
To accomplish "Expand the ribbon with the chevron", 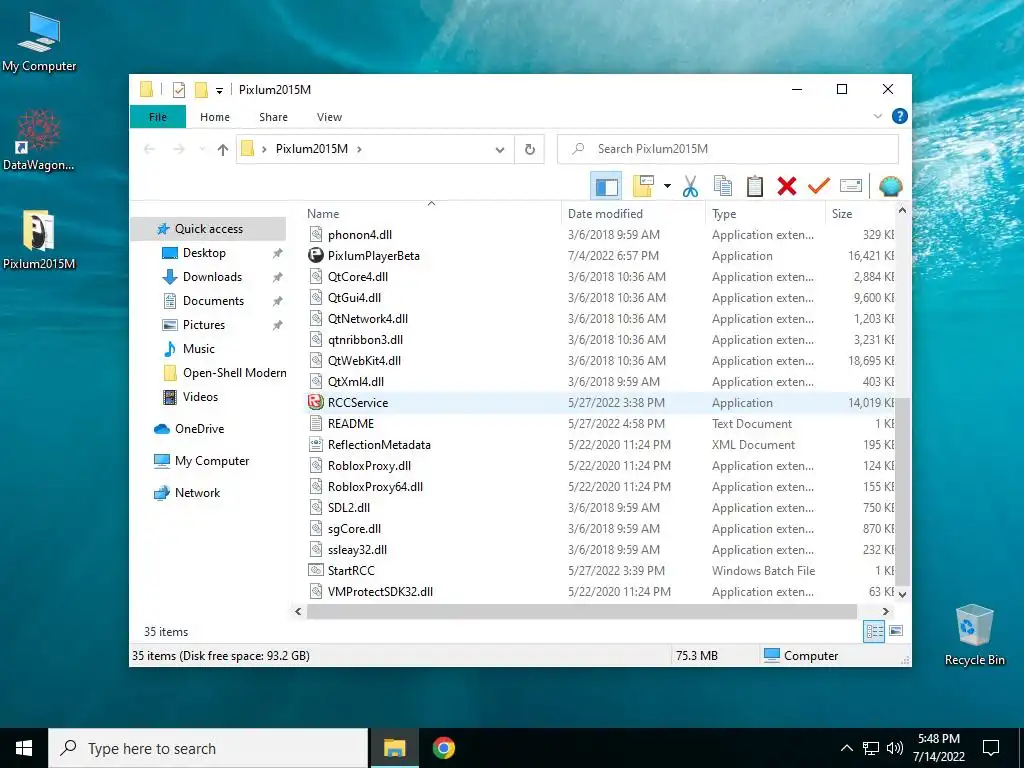I will [x=877, y=116].
